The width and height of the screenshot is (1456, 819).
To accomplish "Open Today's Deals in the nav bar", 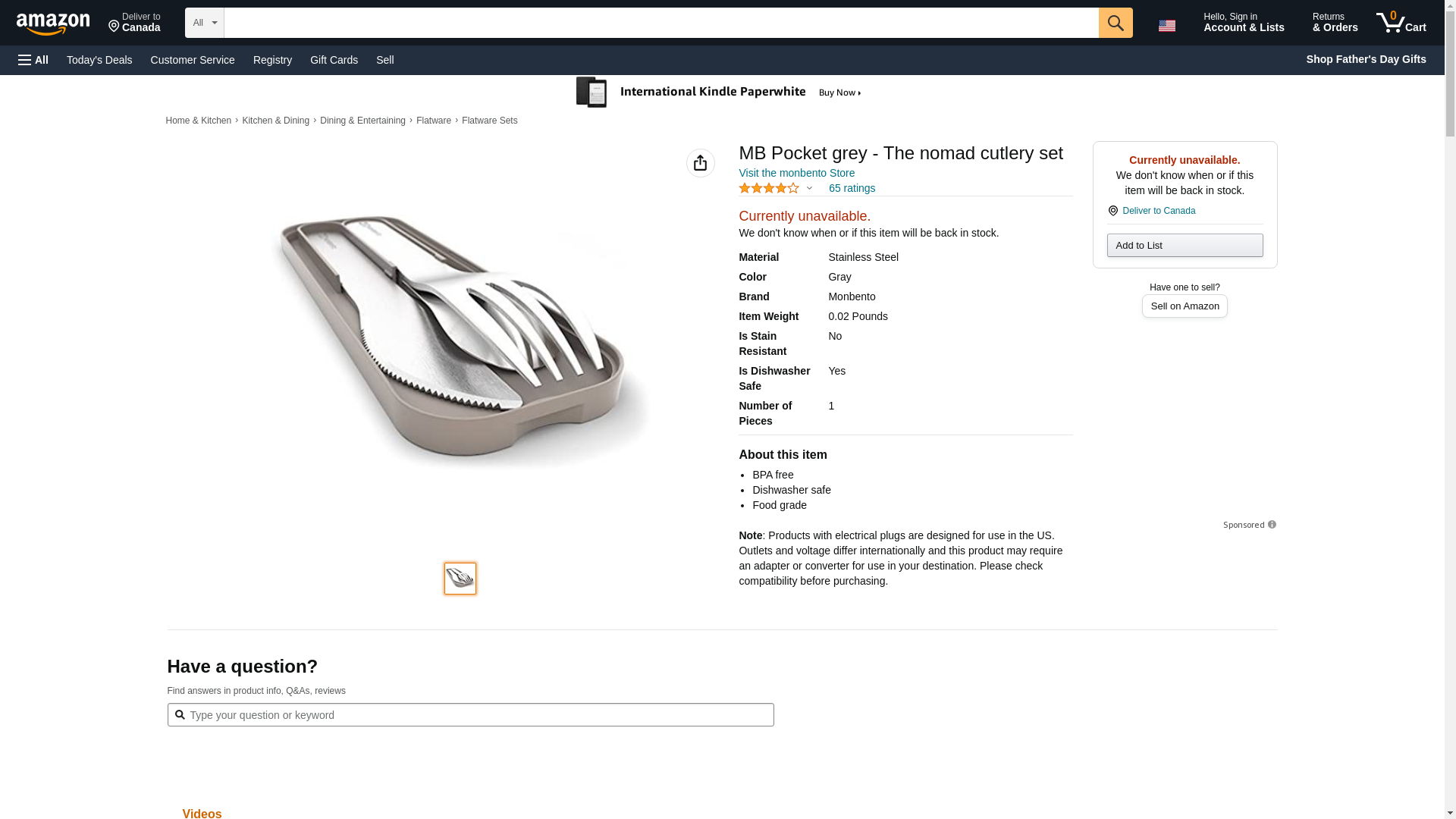I will pyautogui.click(x=99, y=60).
